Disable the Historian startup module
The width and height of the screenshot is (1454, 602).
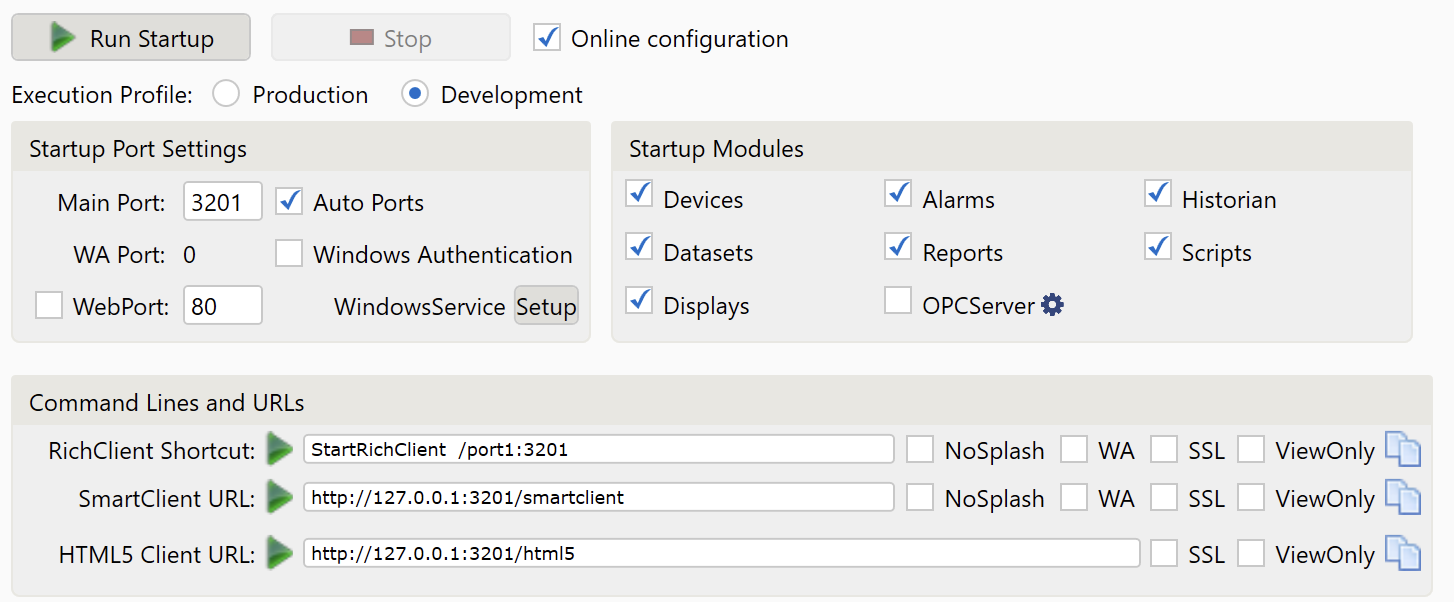click(x=1157, y=194)
